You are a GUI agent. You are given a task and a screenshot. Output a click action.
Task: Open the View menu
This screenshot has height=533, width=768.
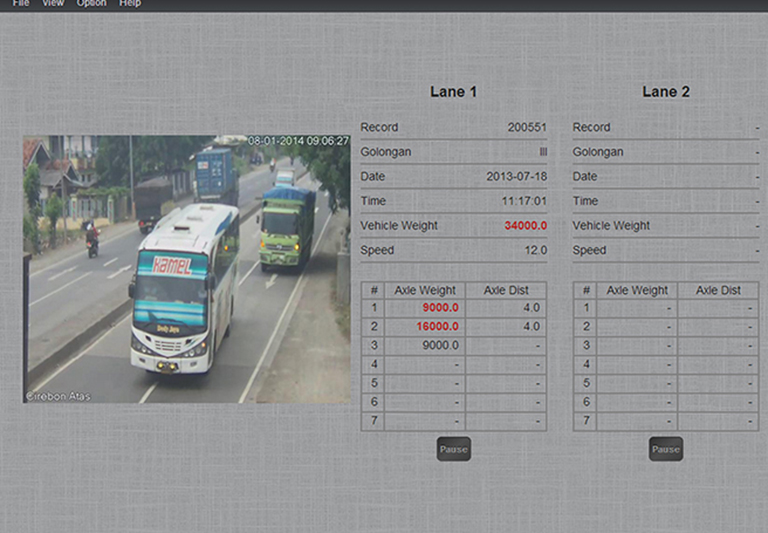[53, 4]
